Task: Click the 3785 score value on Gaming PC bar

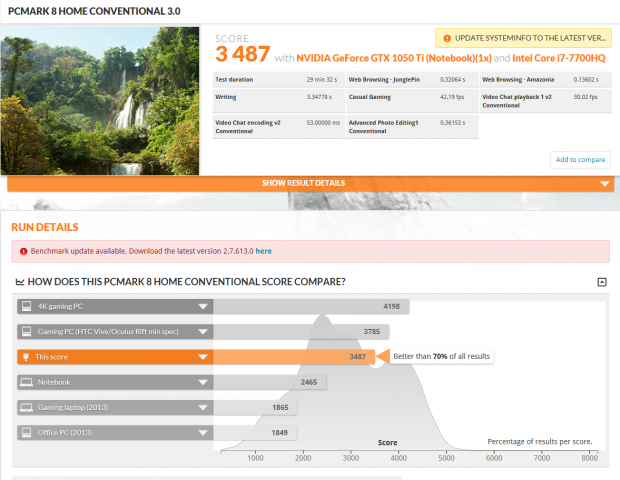Action: 372,332
